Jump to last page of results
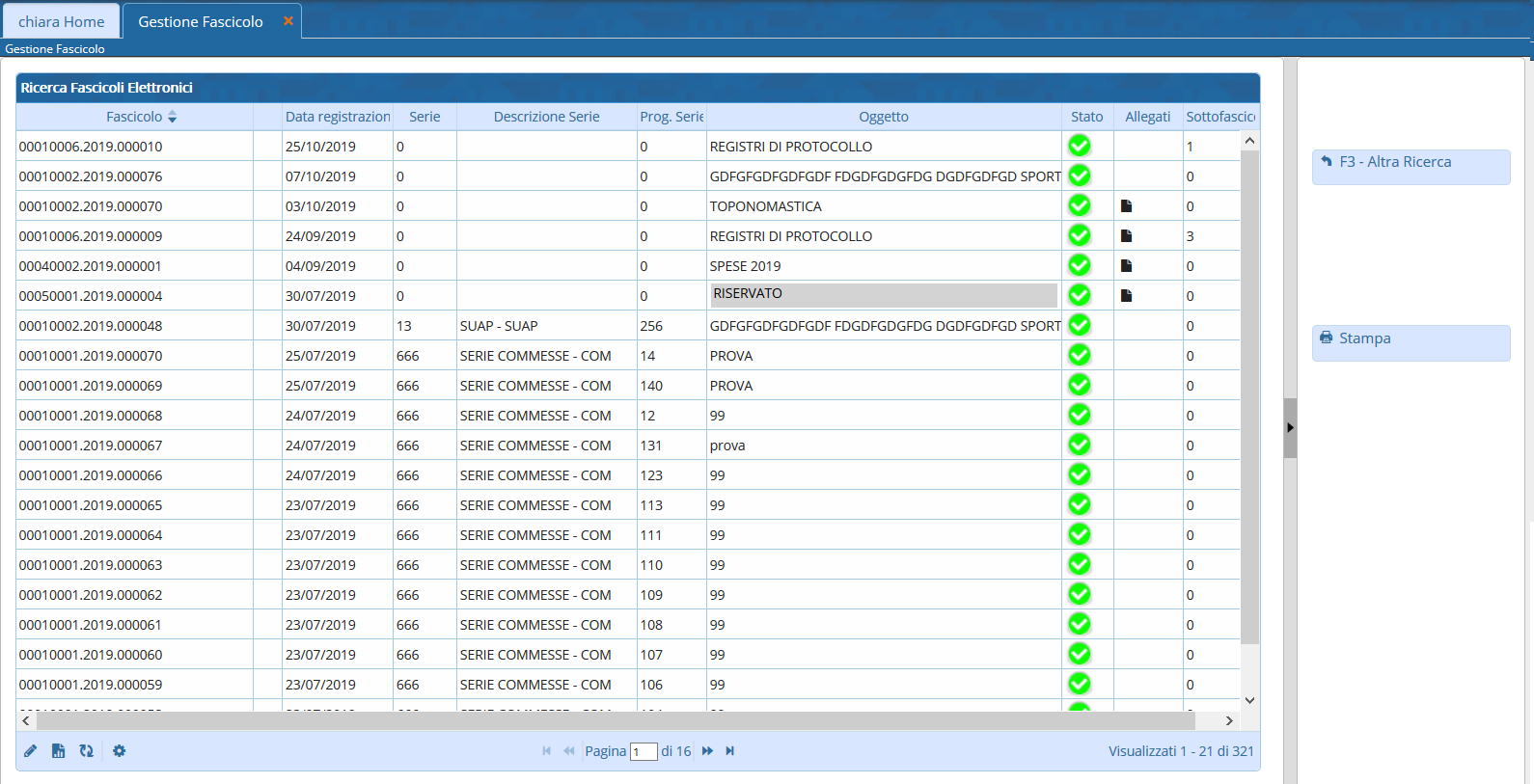Image resolution: width=1534 pixels, height=784 pixels. click(x=730, y=751)
